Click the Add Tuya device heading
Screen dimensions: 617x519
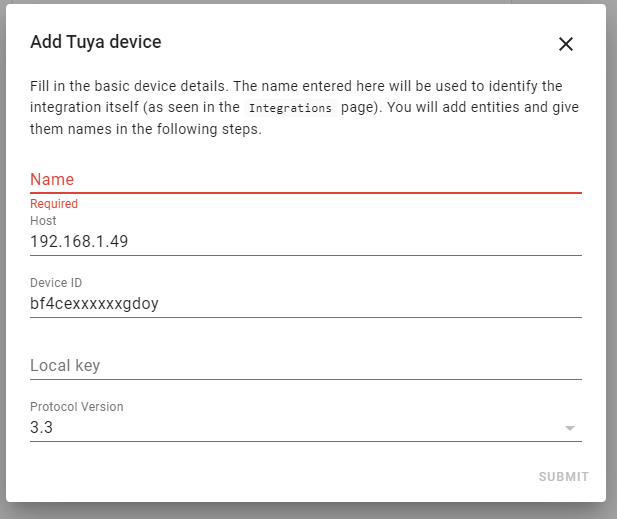tap(96, 42)
